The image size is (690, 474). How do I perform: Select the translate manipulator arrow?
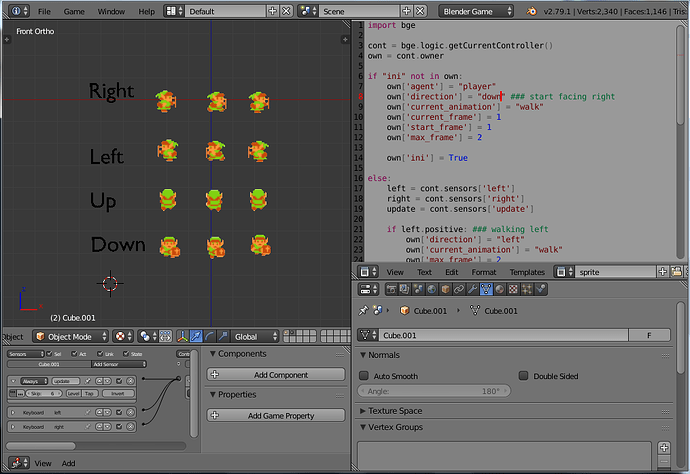[x=196, y=337]
